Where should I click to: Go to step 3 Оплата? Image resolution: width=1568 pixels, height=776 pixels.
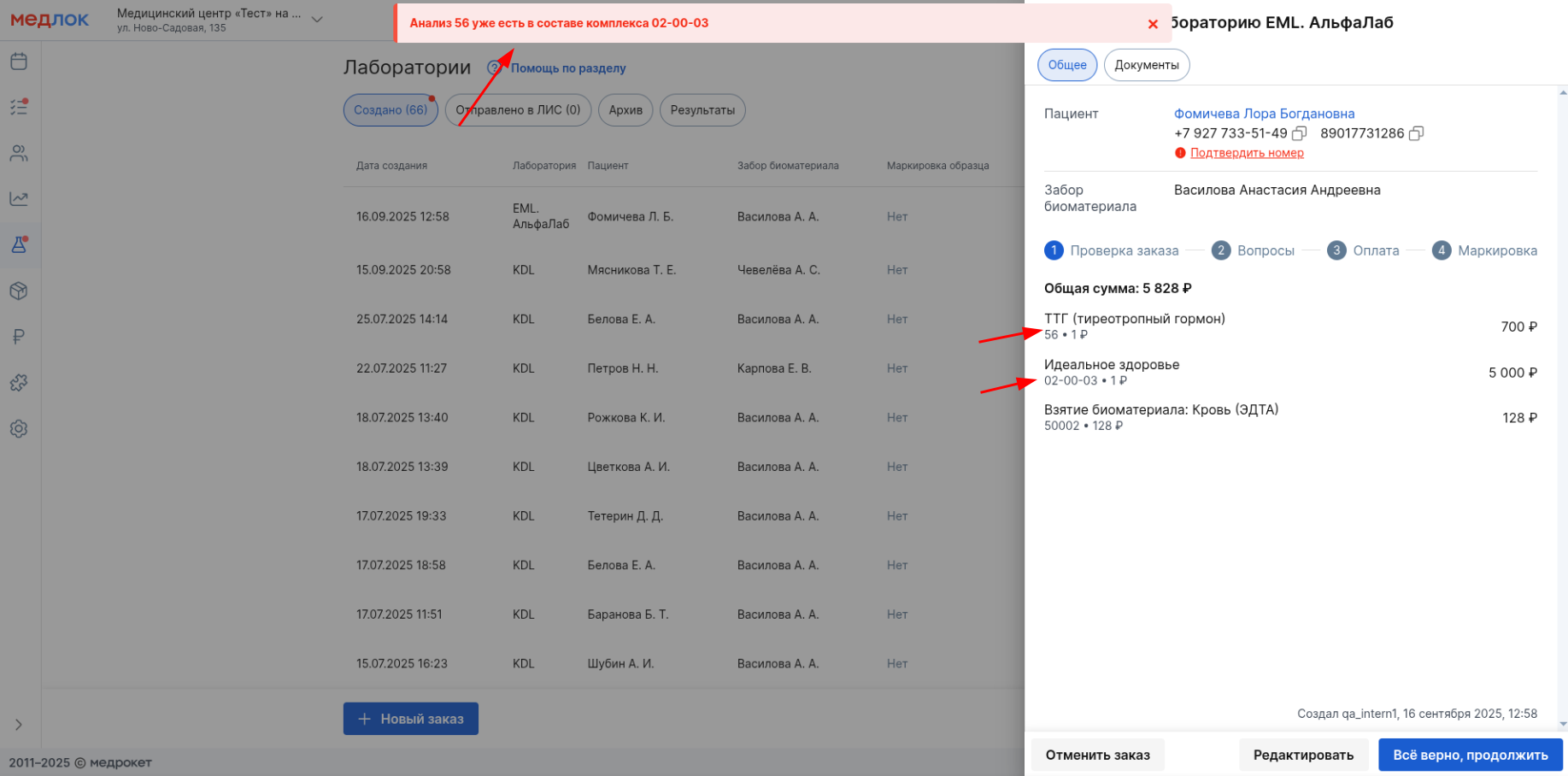[1363, 250]
